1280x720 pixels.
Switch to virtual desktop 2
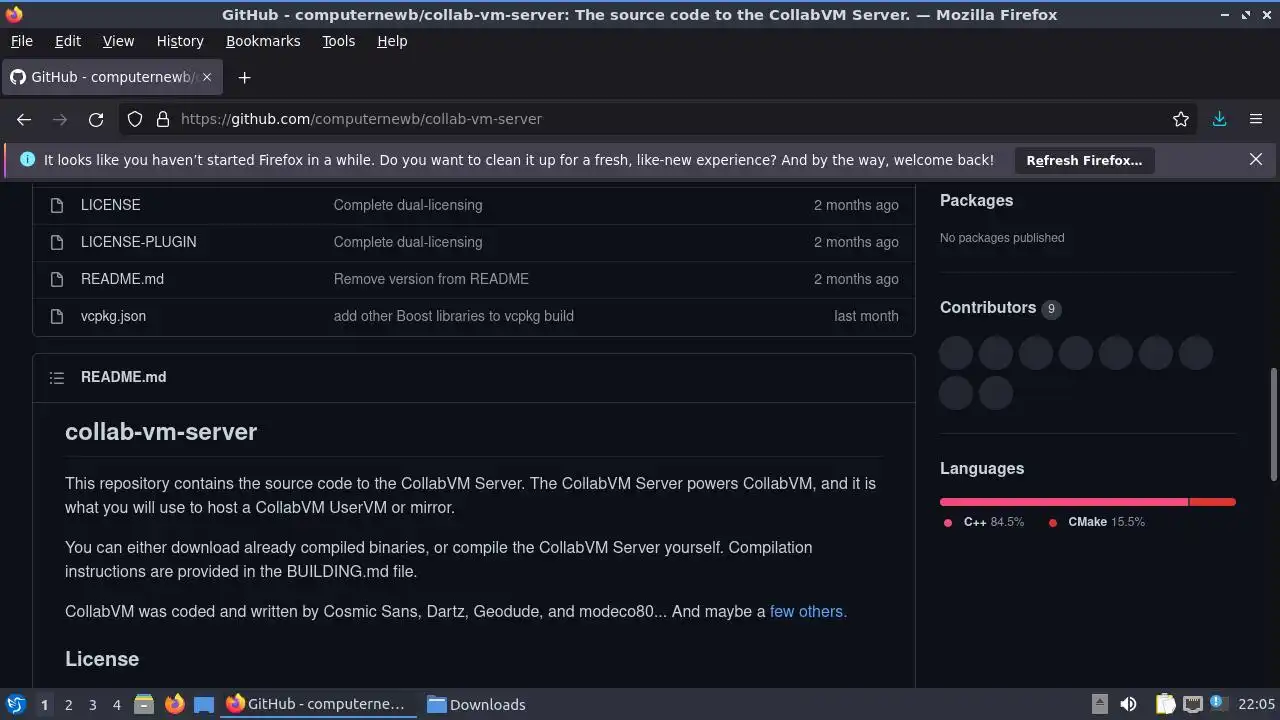pos(69,704)
